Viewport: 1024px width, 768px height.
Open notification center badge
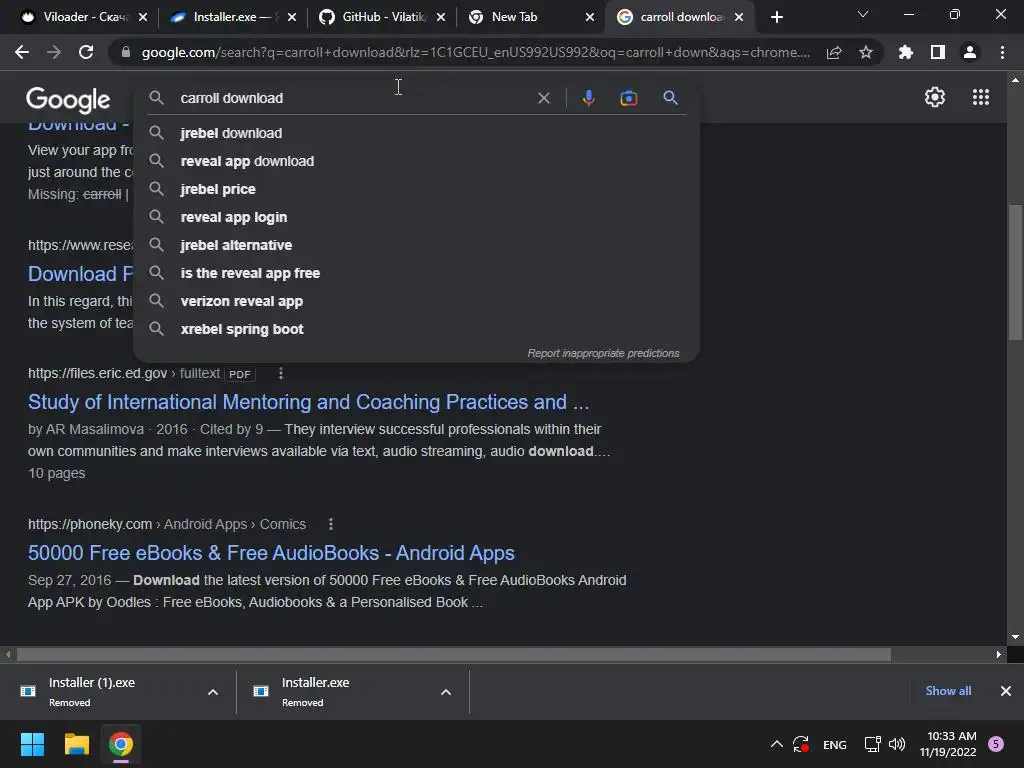click(x=996, y=744)
